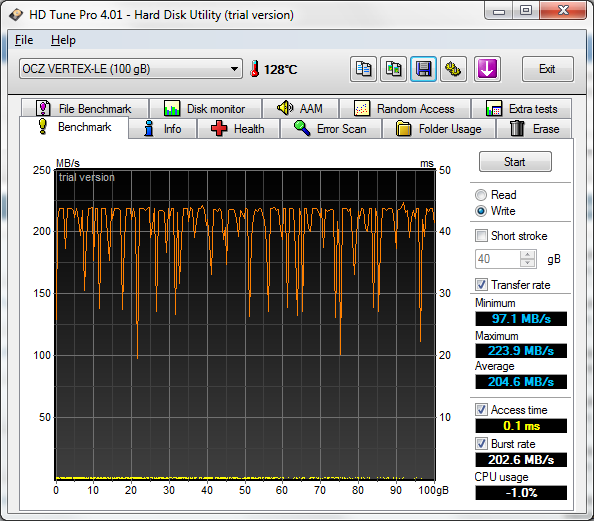Click the copy screenshot to clipboard icon
The height and width of the screenshot is (521, 594).
click(393, 69)
